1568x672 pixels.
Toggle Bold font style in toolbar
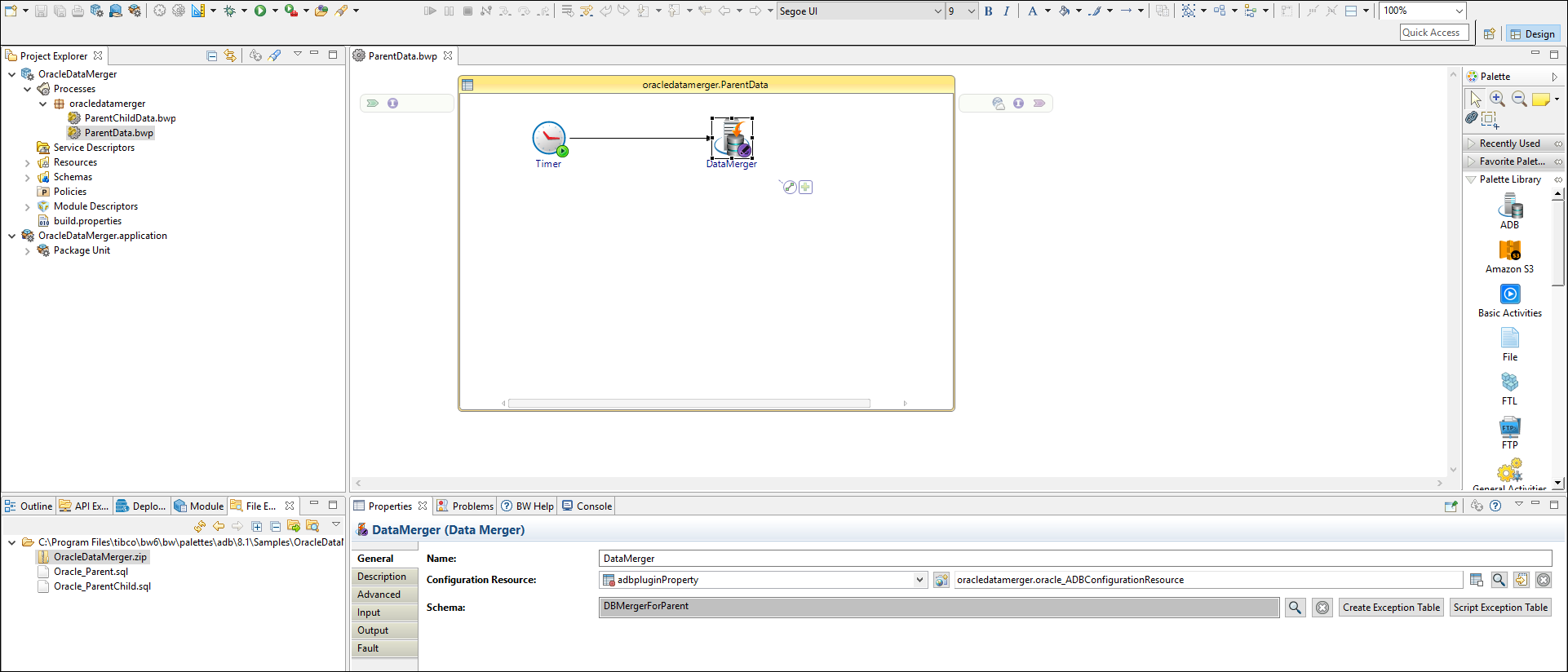coord(989,11)
